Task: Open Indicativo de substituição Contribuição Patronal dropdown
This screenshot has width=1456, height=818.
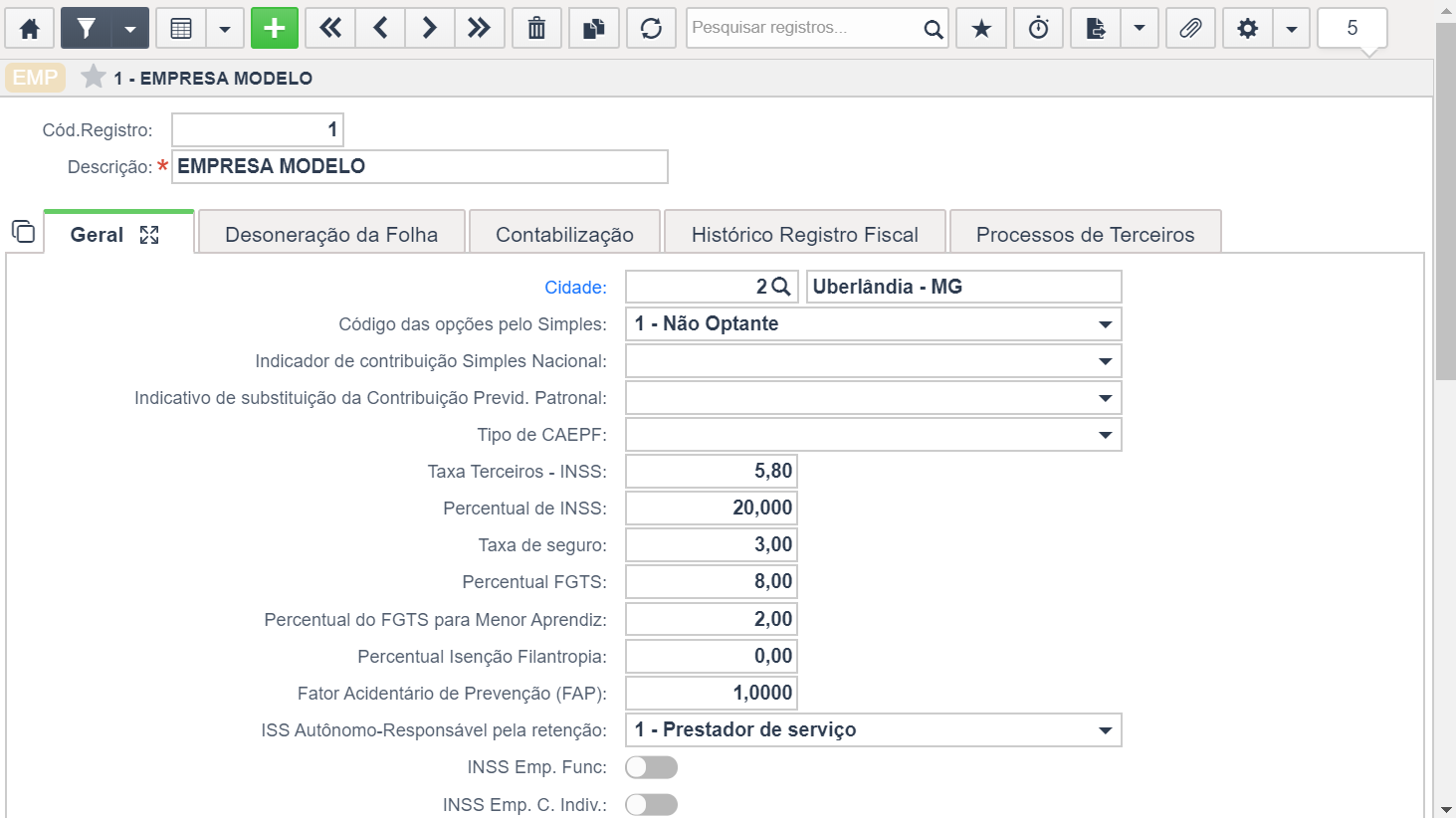Action: (873, 398)
